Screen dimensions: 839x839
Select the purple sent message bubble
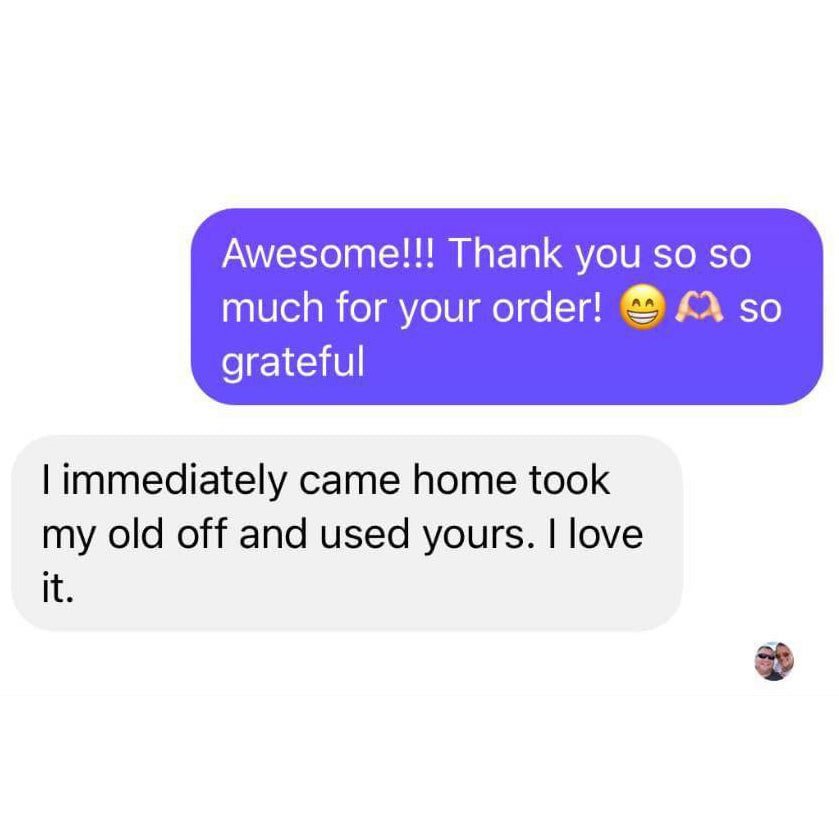pos(506,307)
